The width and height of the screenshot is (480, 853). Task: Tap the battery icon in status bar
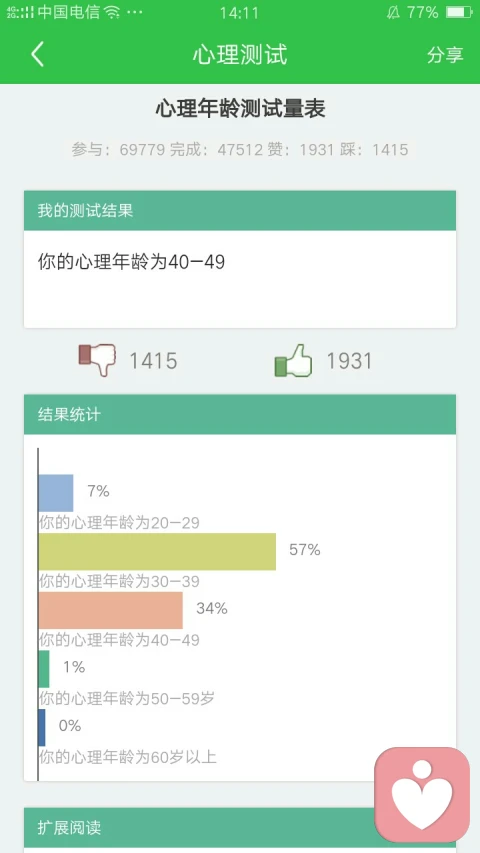tap(458, 12)
